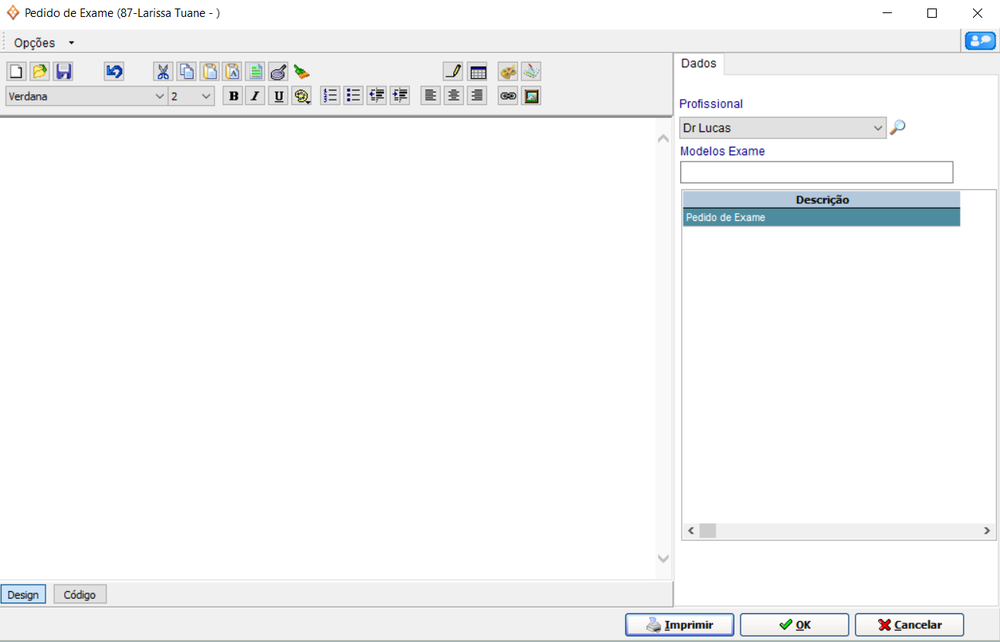The height and width of the screenshot is (642, 1000).
Task: Toggle italic formatting
Action: point(255,96)
